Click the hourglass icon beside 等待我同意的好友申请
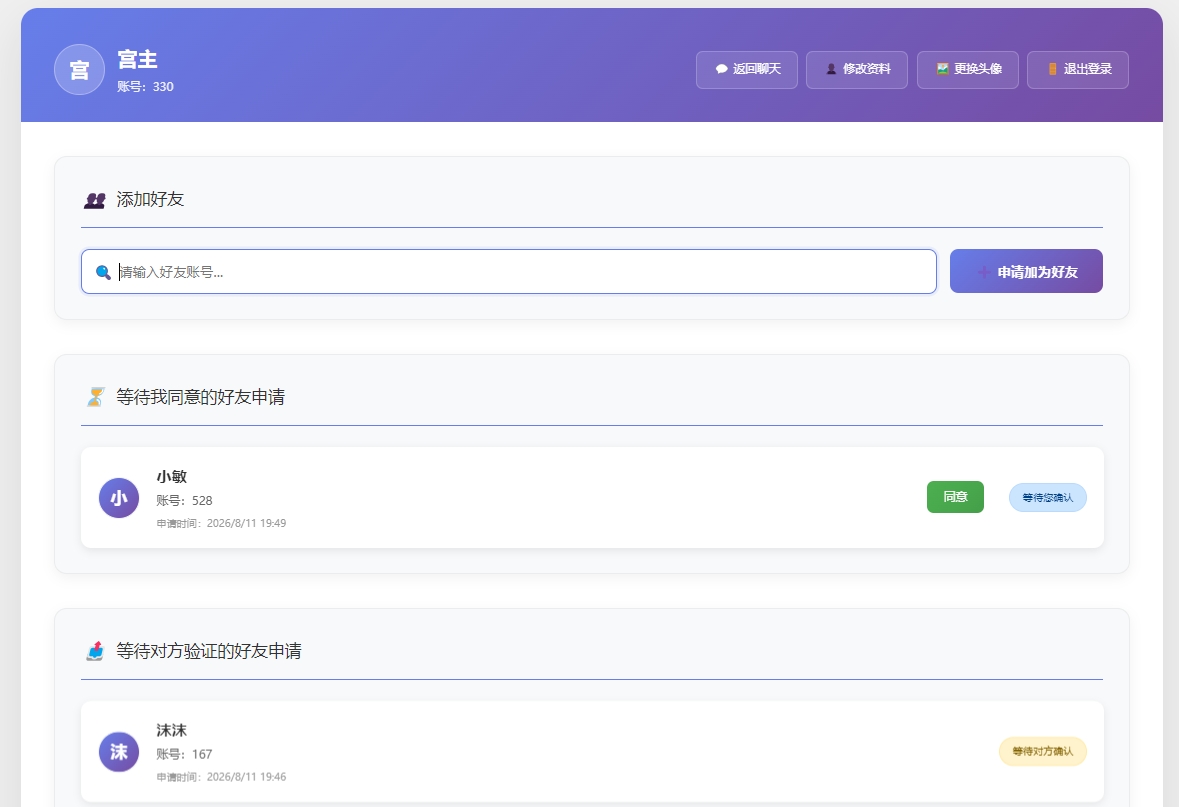This screenshot has width=1179, height=807. click(x=95, y=397)
